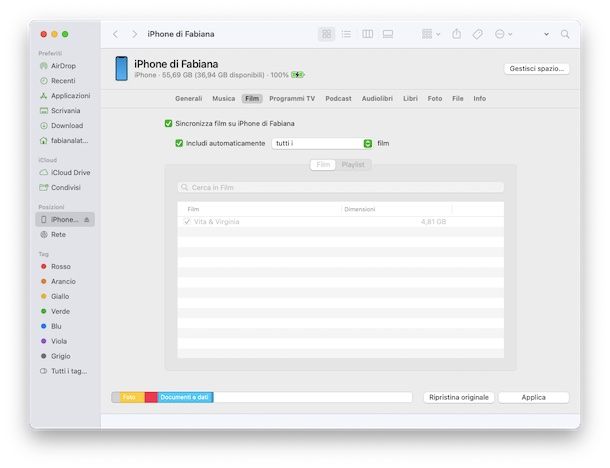Toggle Includi automaticamente checkbox
This screenshot has width=610, height=468.
point(179,143)
